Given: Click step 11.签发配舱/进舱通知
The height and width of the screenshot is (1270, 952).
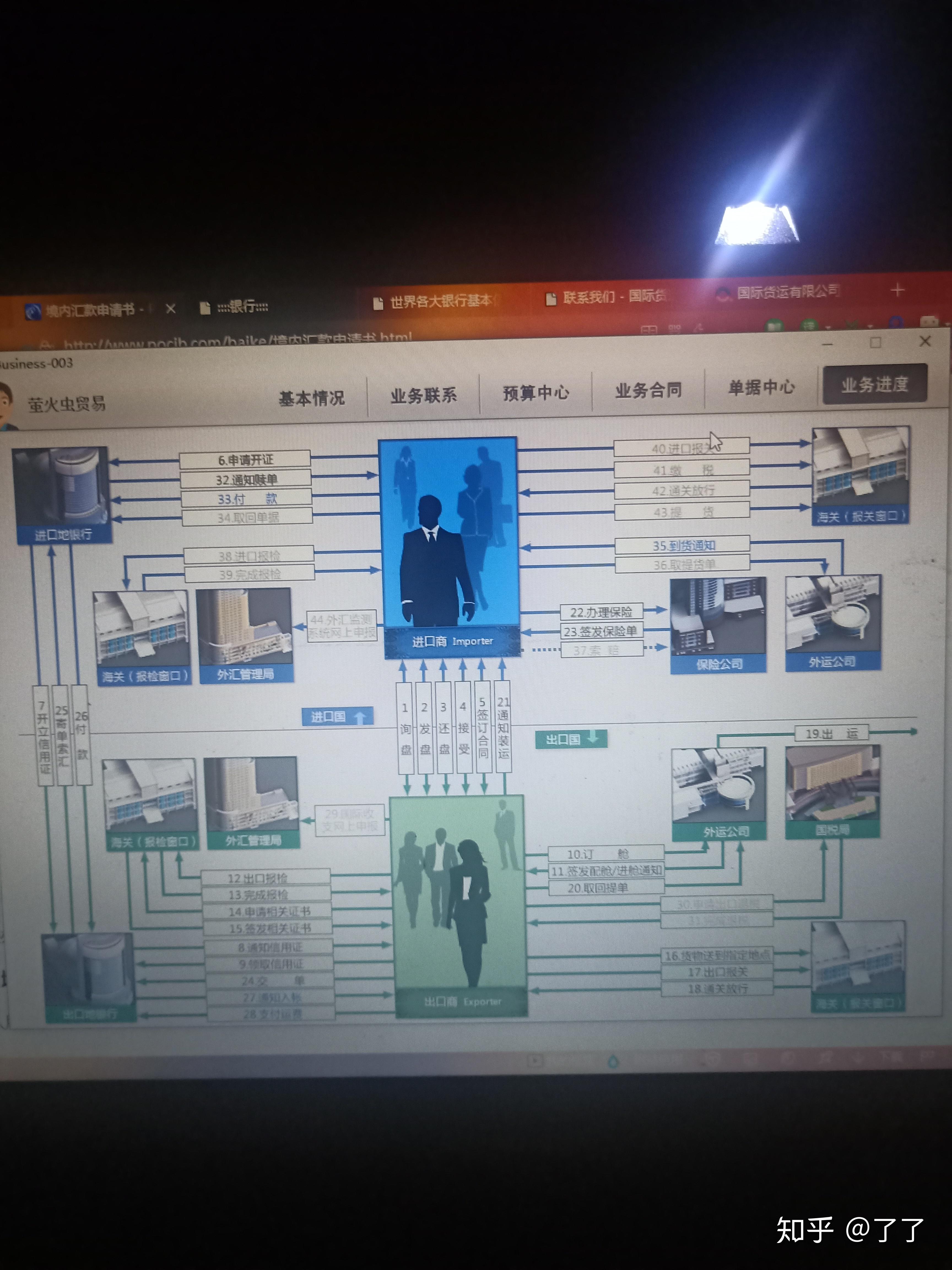Looking at the screenshot, I should pyautogui.click(x=606, y=871).
